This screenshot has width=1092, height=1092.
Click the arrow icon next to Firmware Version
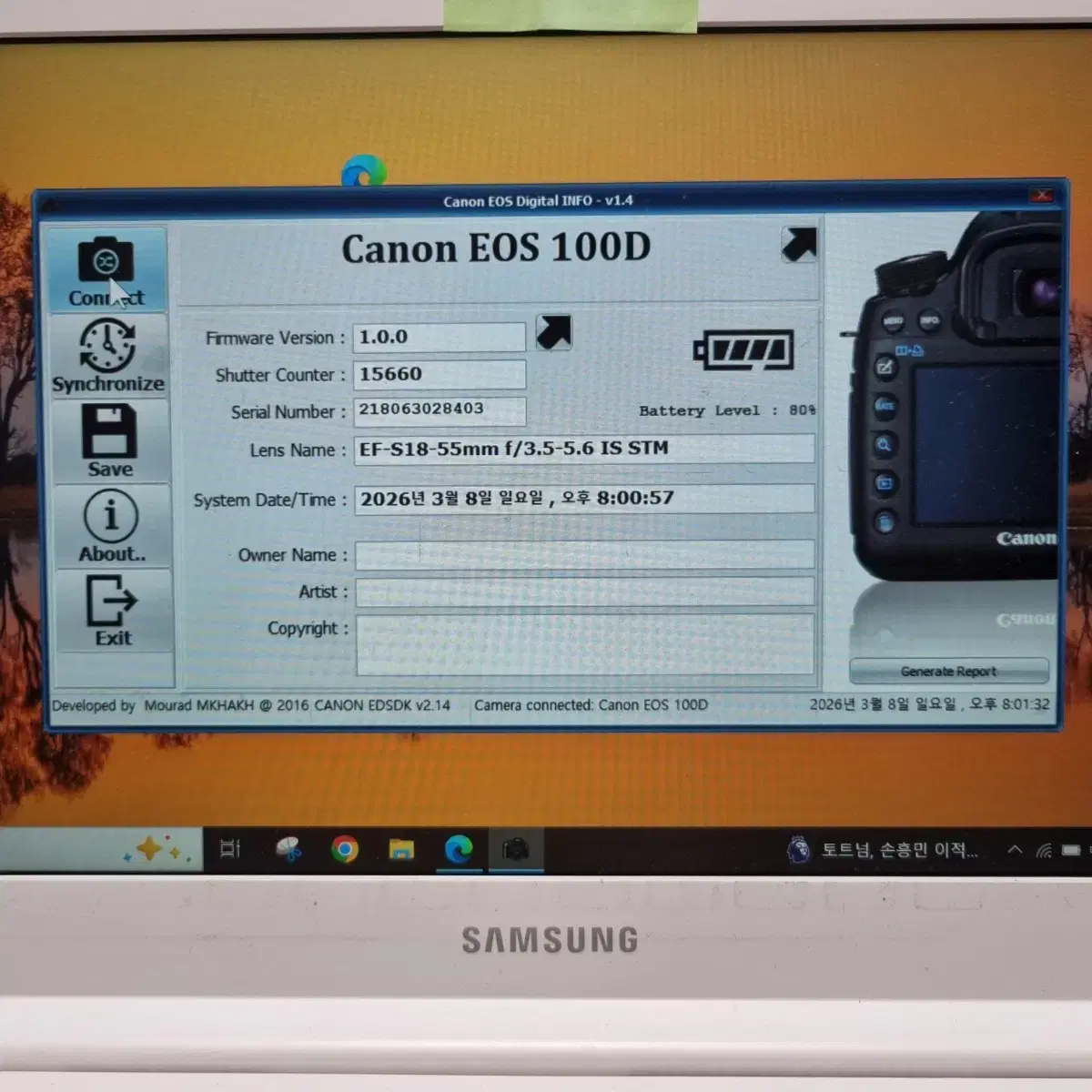(x=554, y=332)
